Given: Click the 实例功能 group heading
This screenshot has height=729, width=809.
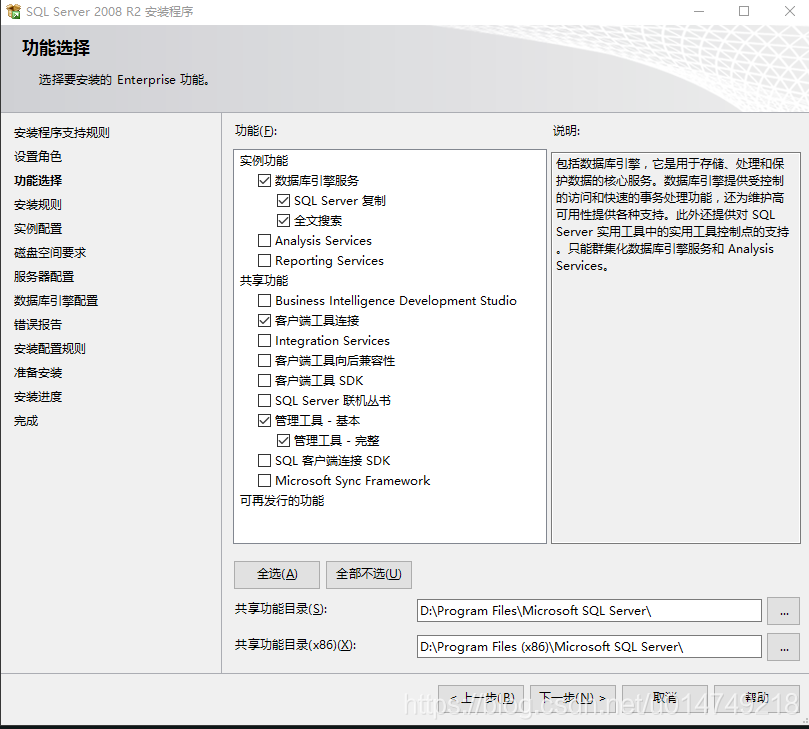Looking at the screenshot, I should pyautogui.click(x=264, y=160).
